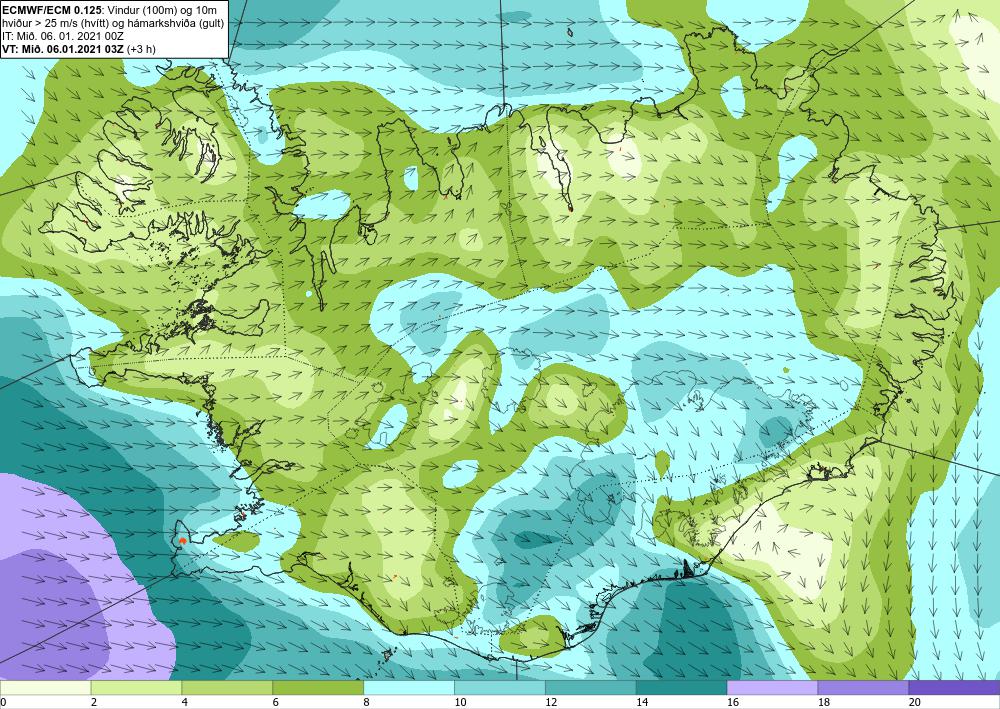The image size is (1000, 709).
Task: Click the legend label '10'
Action: (460, 703)
